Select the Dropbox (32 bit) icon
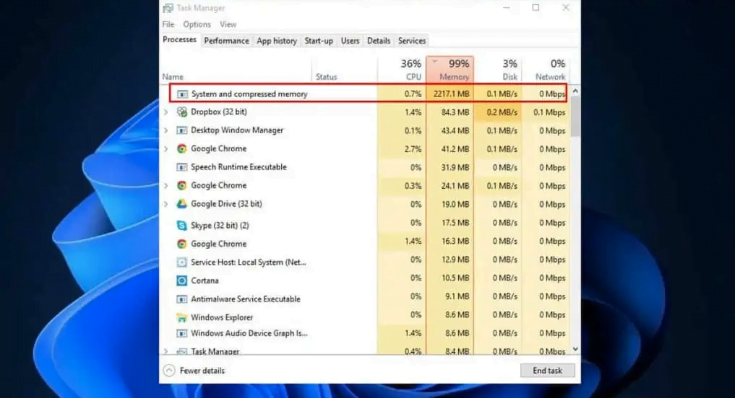This screenshot has width=735, height=398. pos(182,112)
